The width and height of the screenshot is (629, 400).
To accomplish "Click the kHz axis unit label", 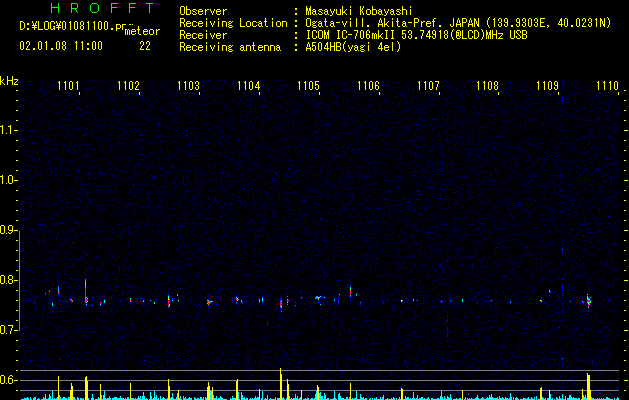I will (x=9, y=81).
